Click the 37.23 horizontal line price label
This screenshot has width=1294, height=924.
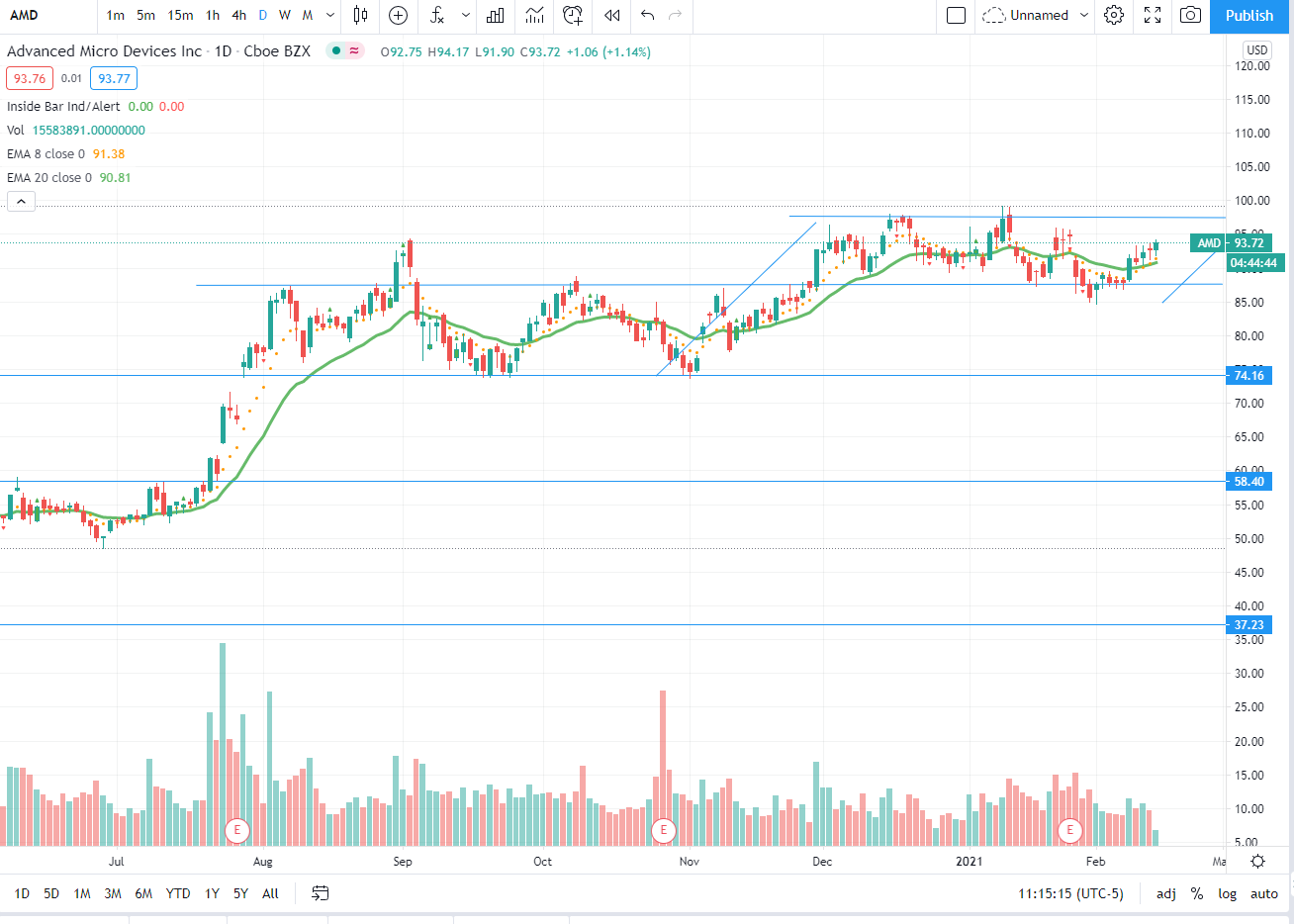1249,625
